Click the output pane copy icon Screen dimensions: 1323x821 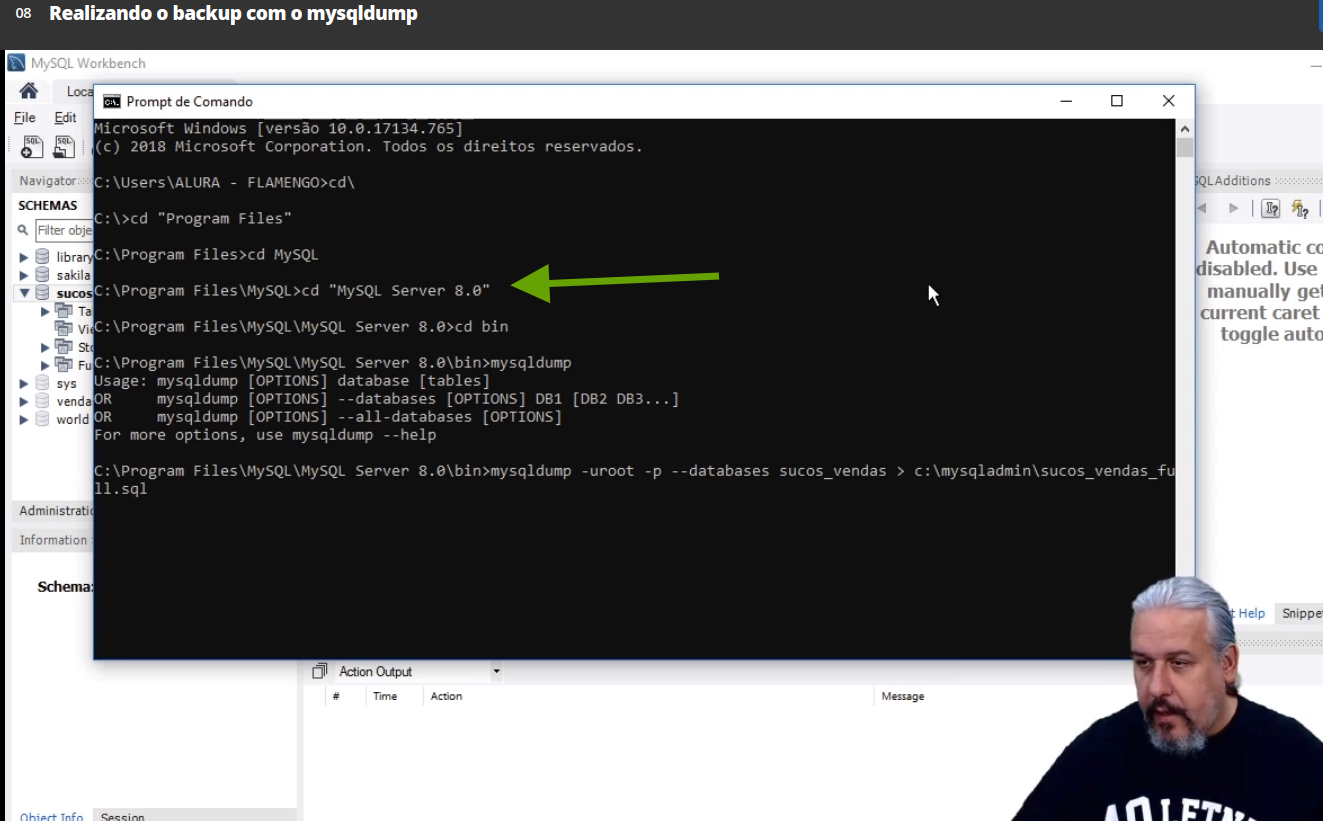point(320,671)
